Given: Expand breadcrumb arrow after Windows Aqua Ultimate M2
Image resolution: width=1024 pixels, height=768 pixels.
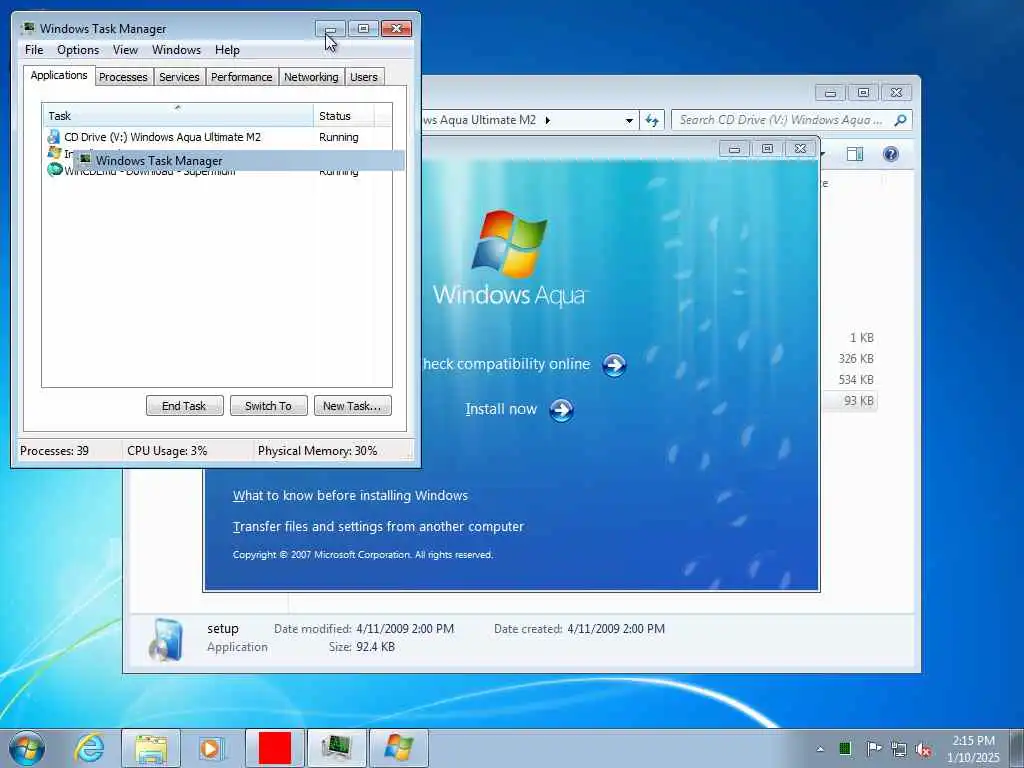Looking at the screenshot, I should coord(547,120).
